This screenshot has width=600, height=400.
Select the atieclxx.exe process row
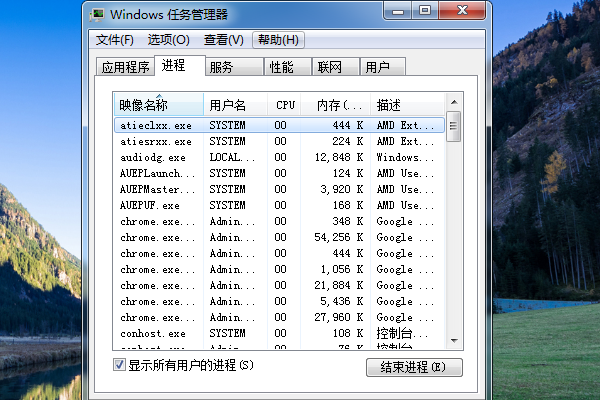[x=279, y=125]
